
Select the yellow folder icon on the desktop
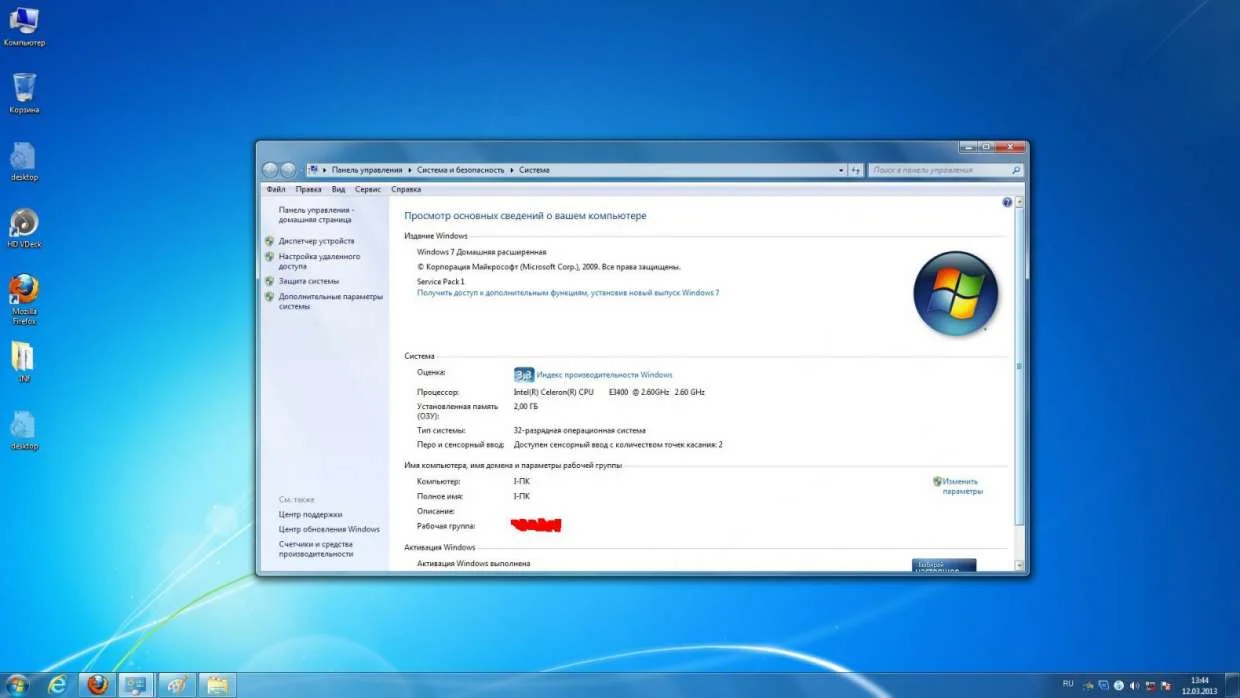(x=23, y=362)
